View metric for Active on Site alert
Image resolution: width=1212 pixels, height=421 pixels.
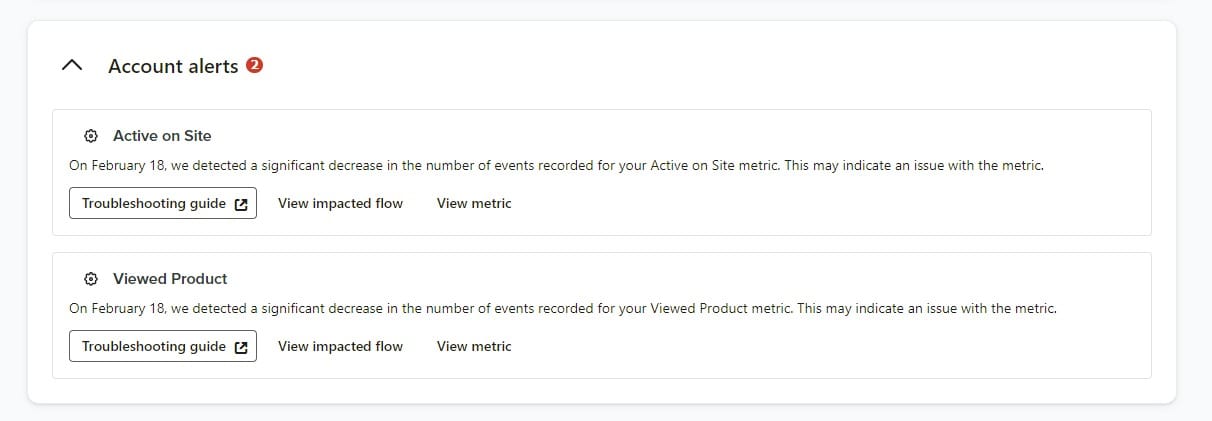pyautogui.click(x=474, y=203)
